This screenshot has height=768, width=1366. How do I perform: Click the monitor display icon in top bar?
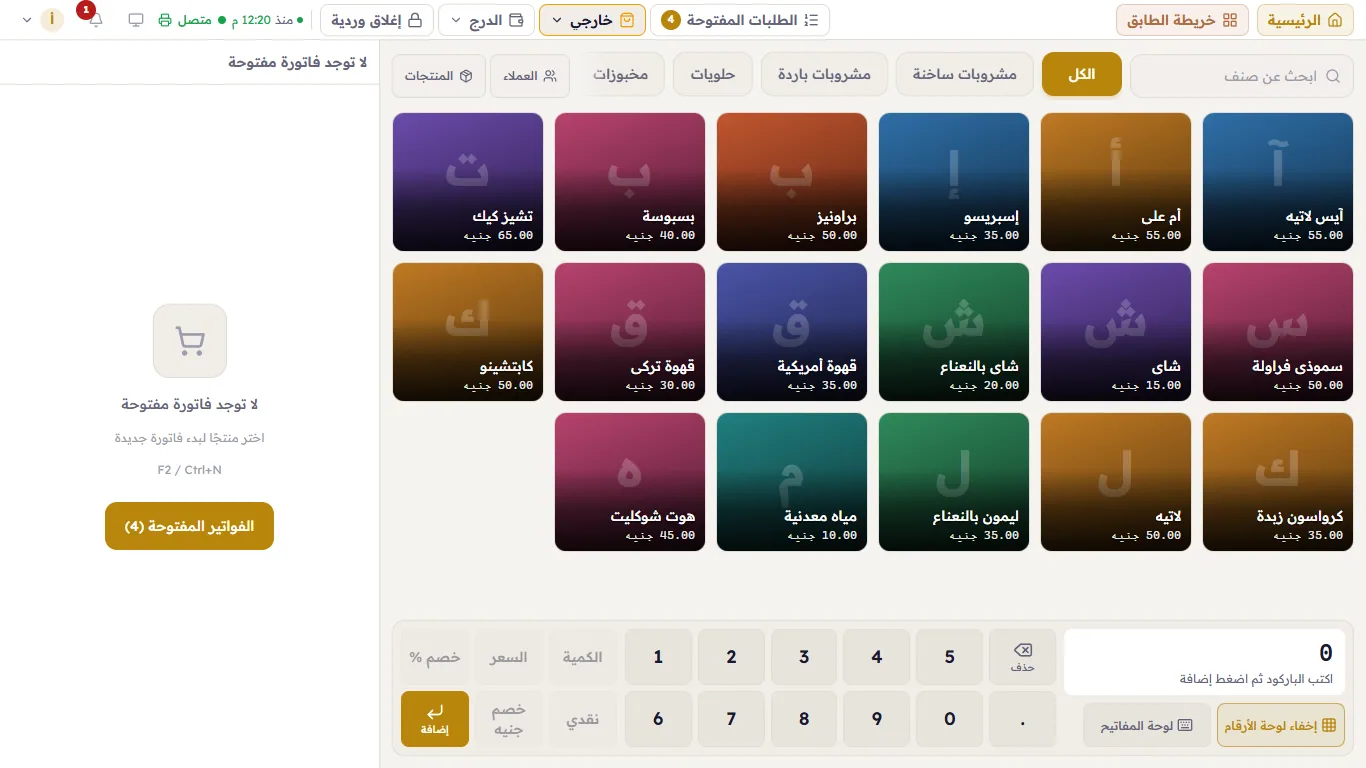(136, 20)
